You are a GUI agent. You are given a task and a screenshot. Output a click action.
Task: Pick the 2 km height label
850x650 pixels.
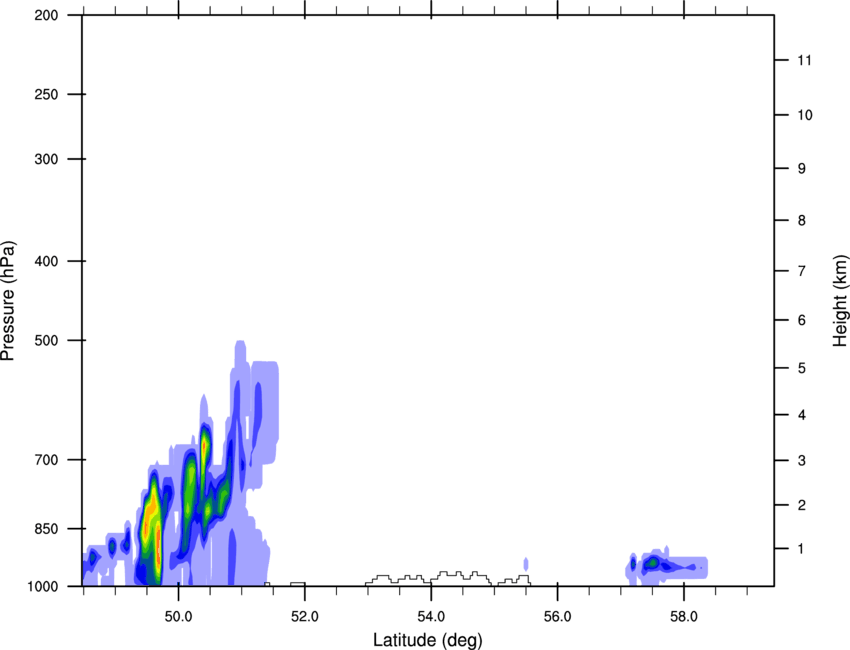(x=802, y=505)
